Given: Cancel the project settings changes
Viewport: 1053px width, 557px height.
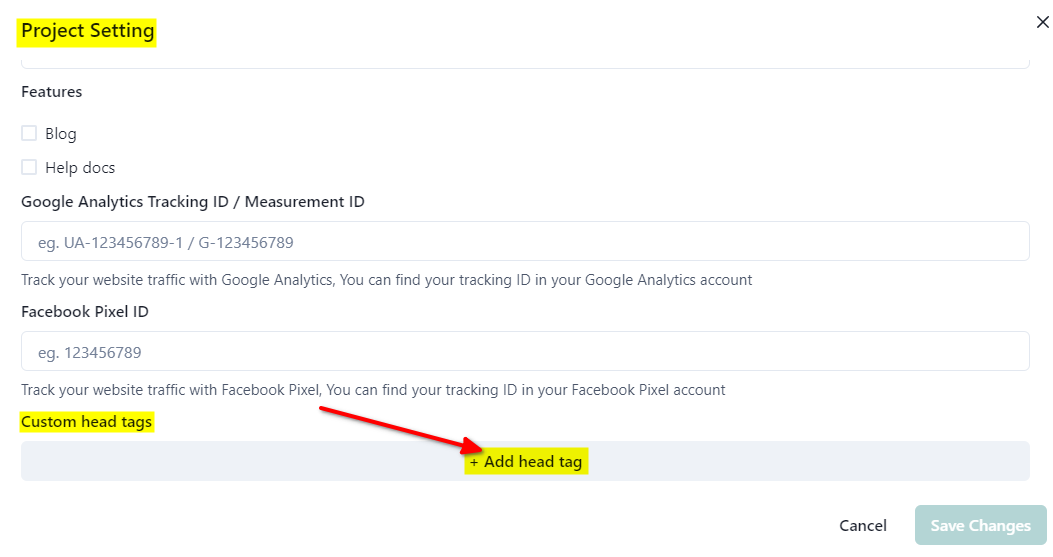Looking at the screenshot, I should pos(862,525).
